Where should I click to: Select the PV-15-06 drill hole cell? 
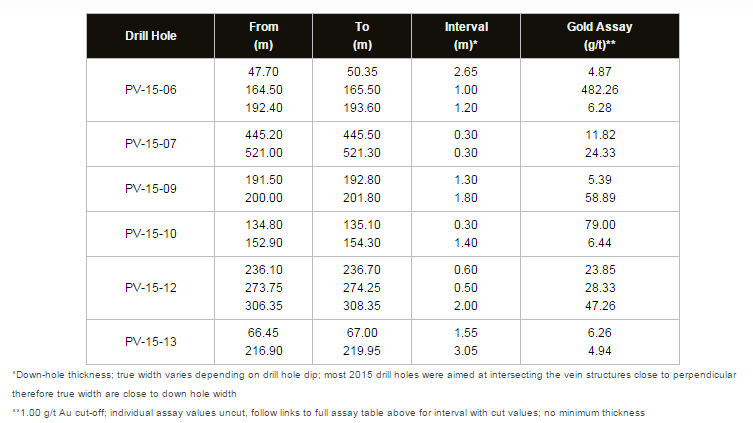coord(151,90)
